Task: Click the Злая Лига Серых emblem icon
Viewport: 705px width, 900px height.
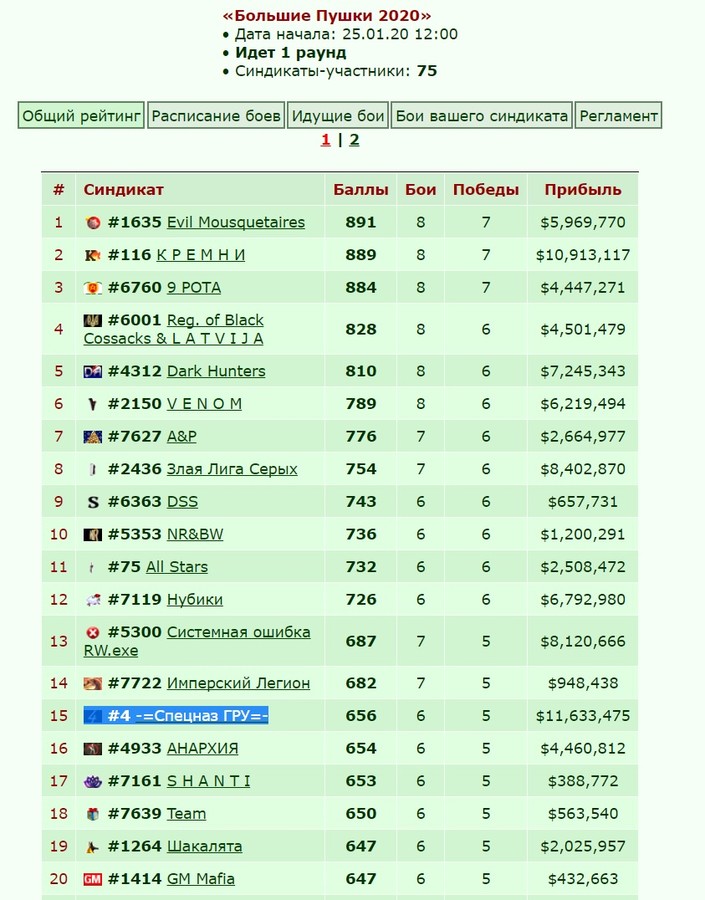Action: 92,470
